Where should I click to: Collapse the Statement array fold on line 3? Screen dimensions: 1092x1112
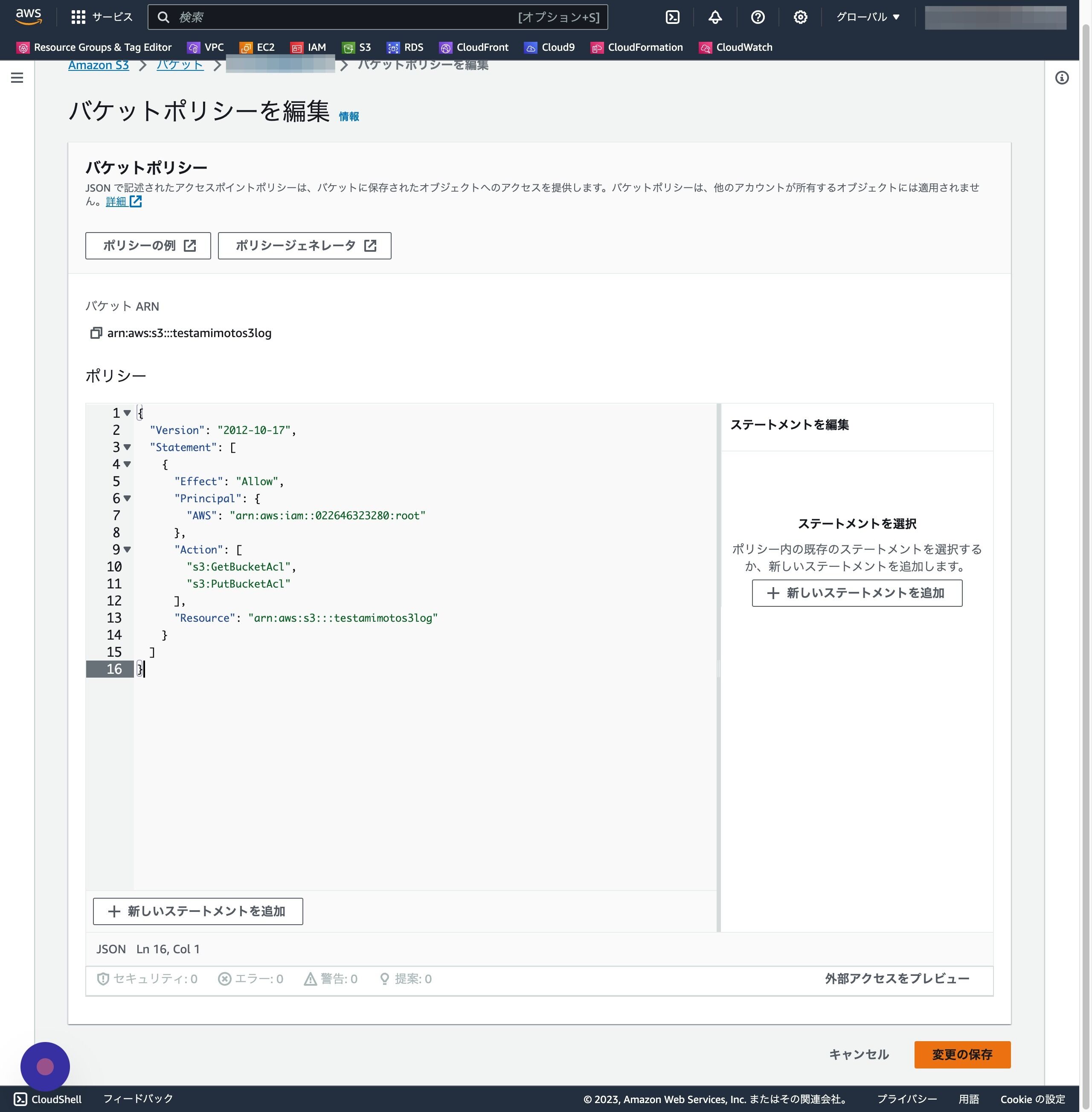[x=127, y=447]
